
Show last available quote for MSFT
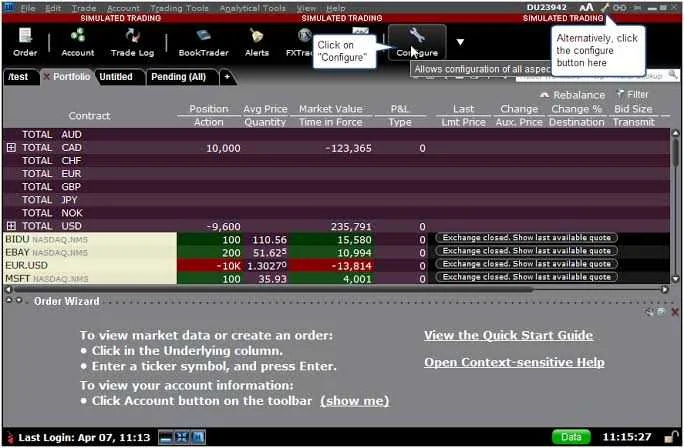(x=527, y=277)
